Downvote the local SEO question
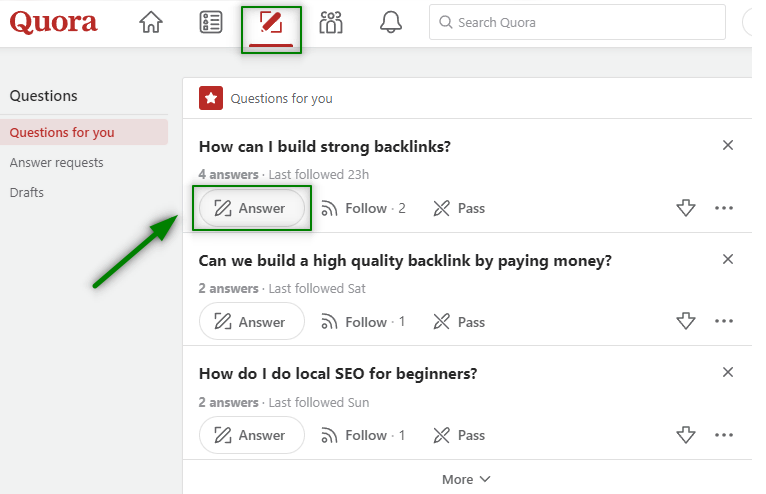 coord(685,435)
